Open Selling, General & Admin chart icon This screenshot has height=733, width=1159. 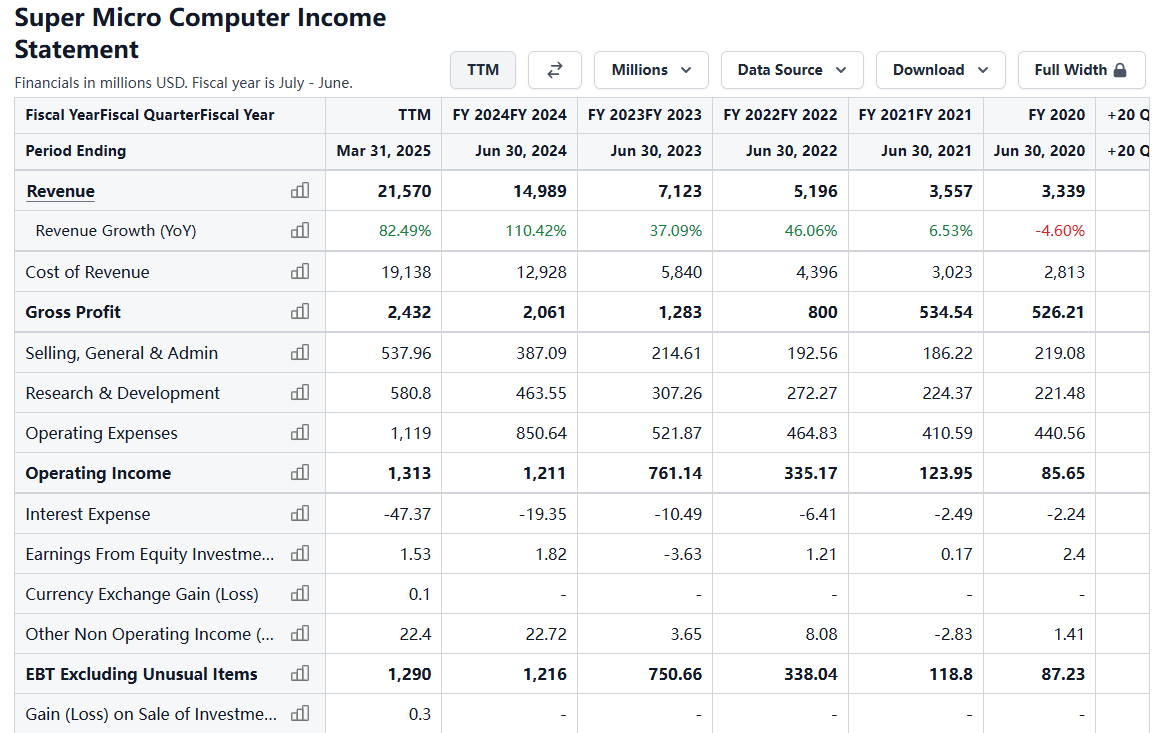pyautogui.click(x=300, y=353)
